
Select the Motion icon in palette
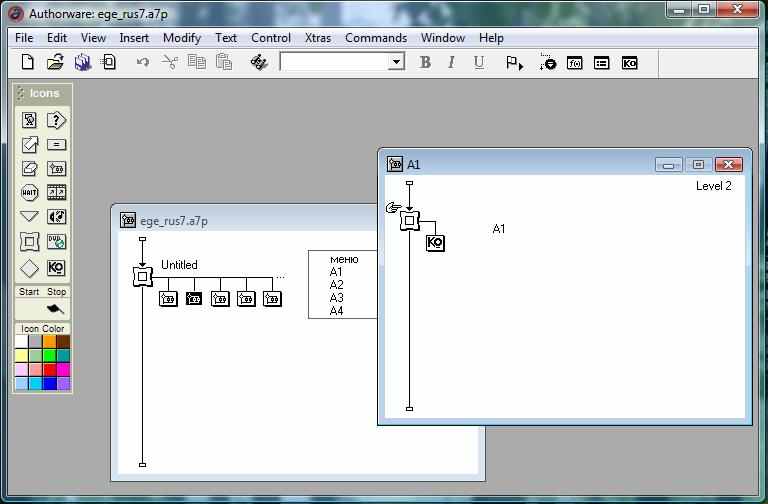pyautogui.click(x=29, y=144)
